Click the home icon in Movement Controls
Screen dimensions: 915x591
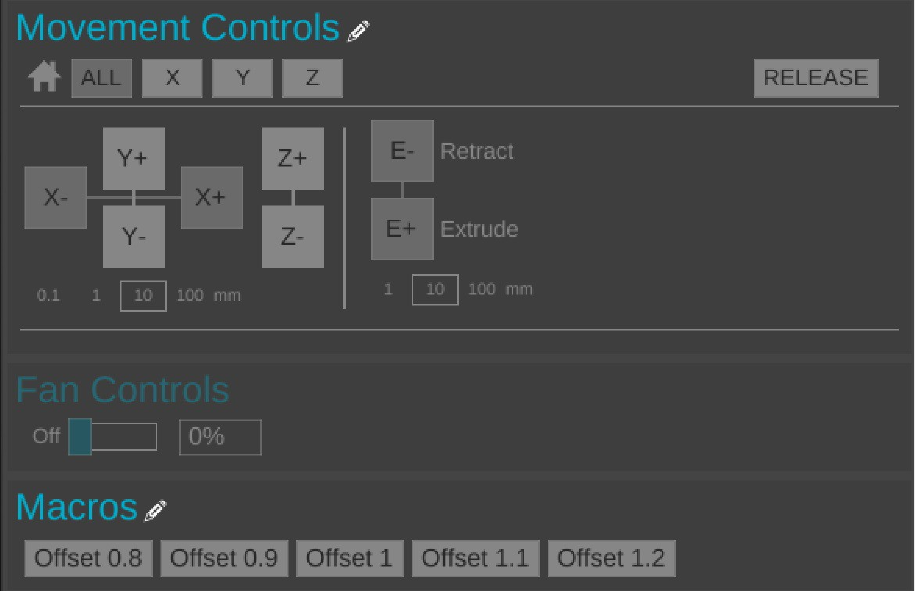pyautogui.click(x=43, y=77)
